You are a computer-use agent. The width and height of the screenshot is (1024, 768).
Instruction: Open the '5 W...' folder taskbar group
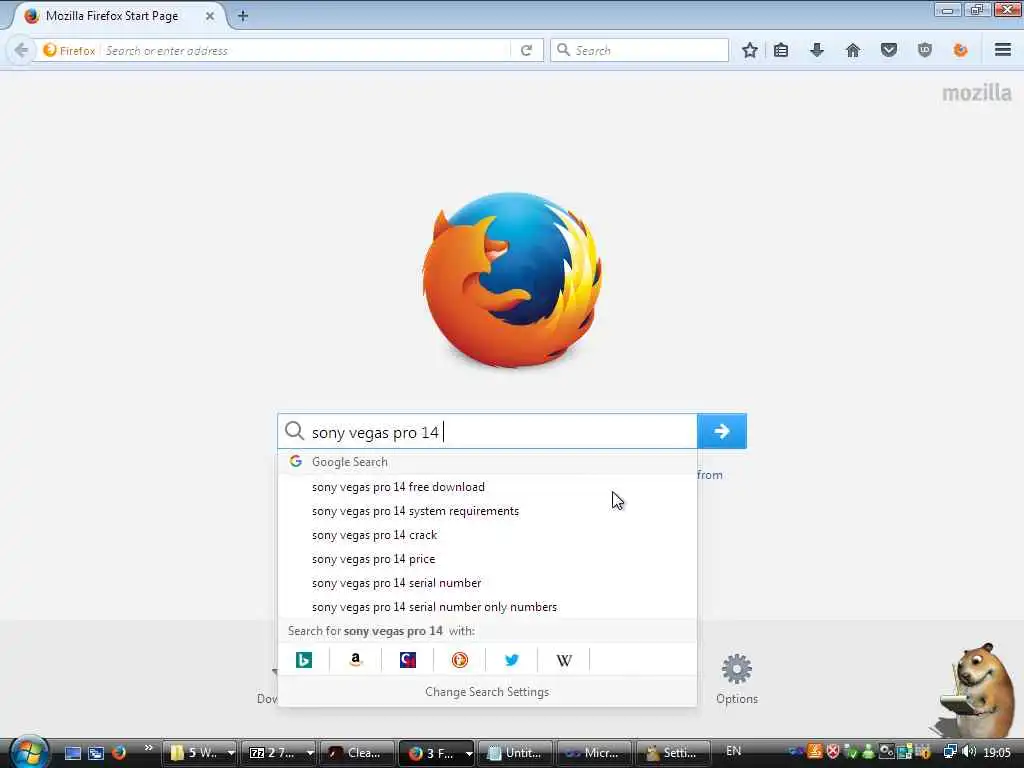pyautogui.click(x=199, y=753)
